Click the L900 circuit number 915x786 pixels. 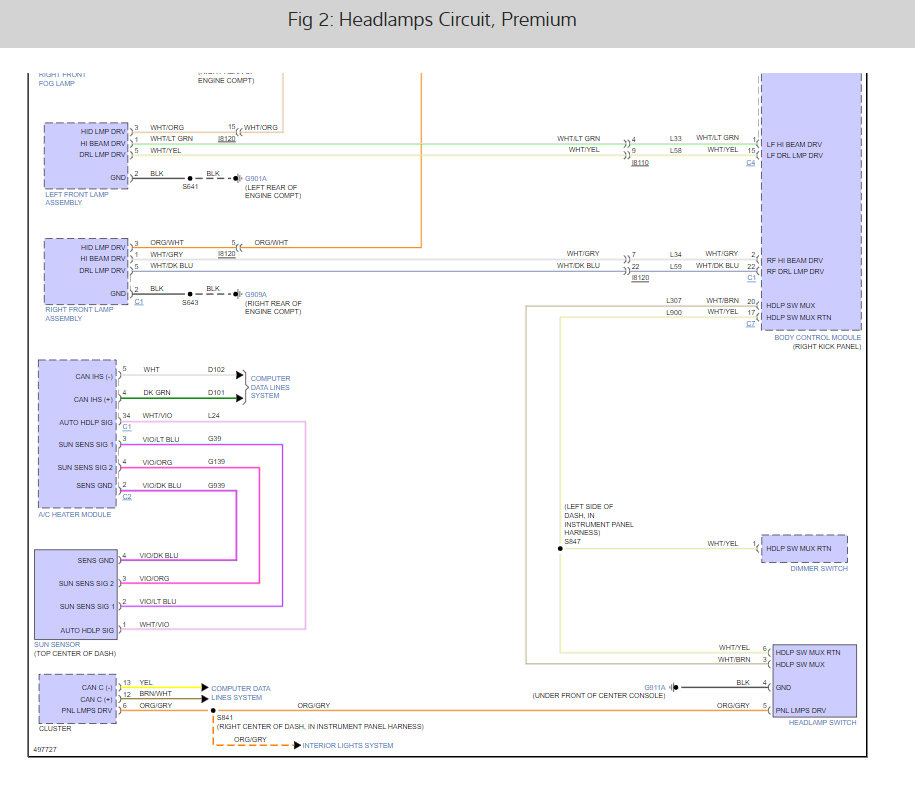coord(674,313)
